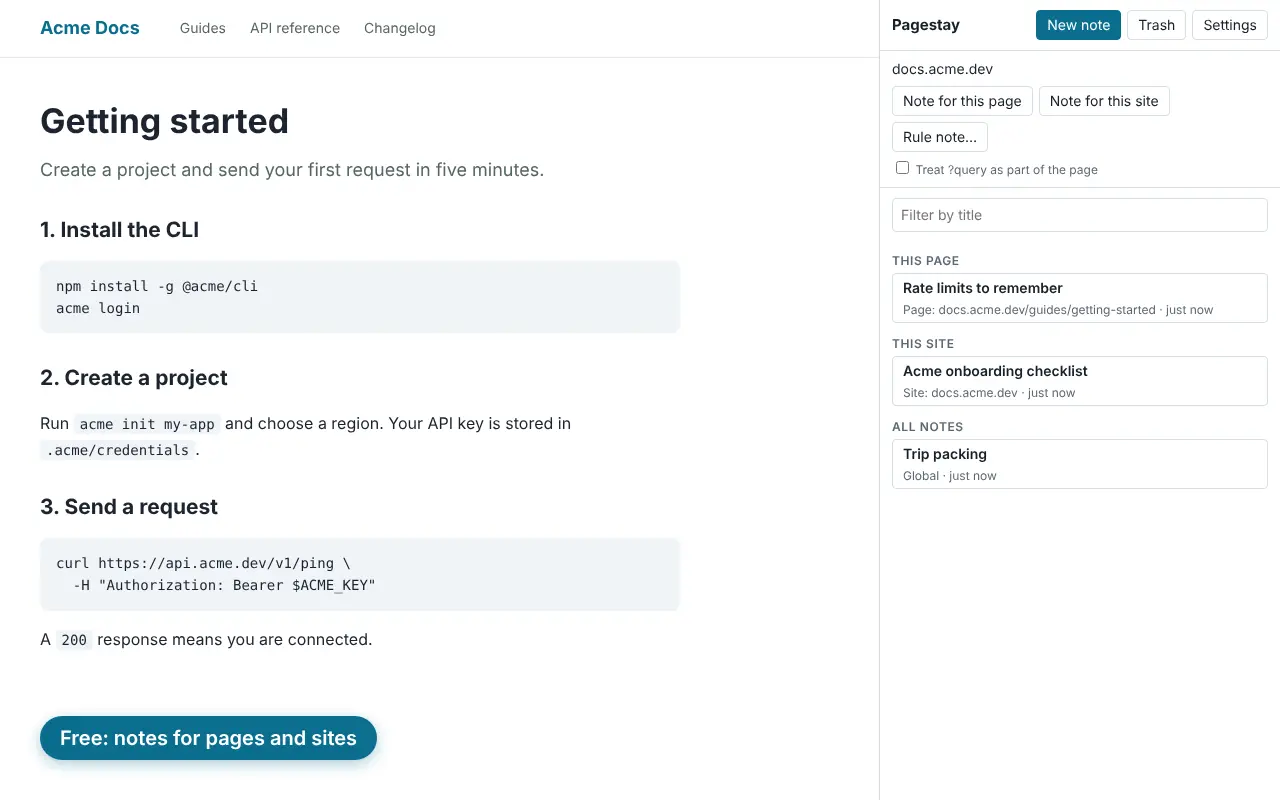The width and height of the screenshot is (1280, 800).
Task: Open the Trash in Pagestay
Action: click(x=1156, y=25)
